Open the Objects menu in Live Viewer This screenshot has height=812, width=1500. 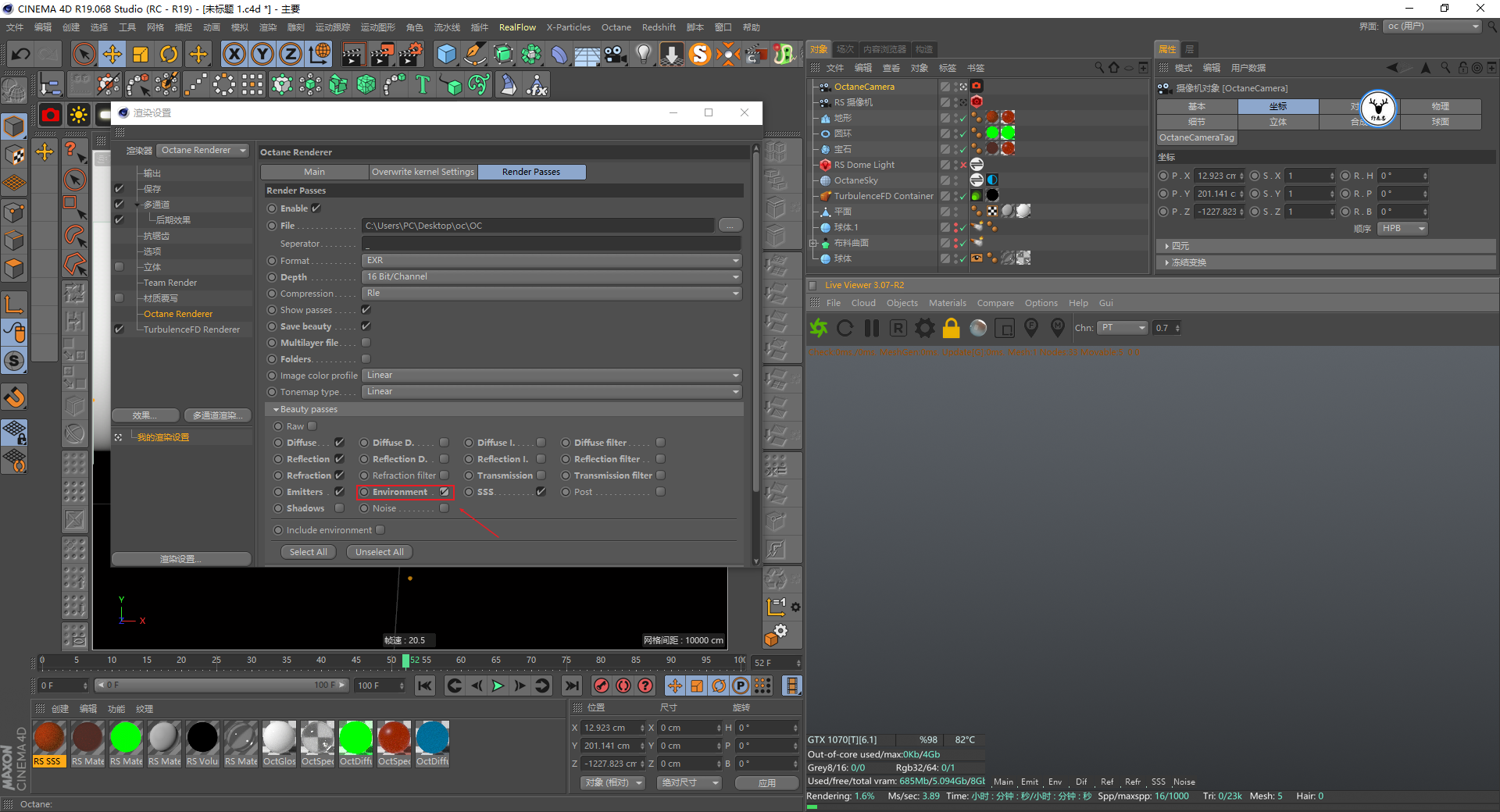tap(902, 303)
